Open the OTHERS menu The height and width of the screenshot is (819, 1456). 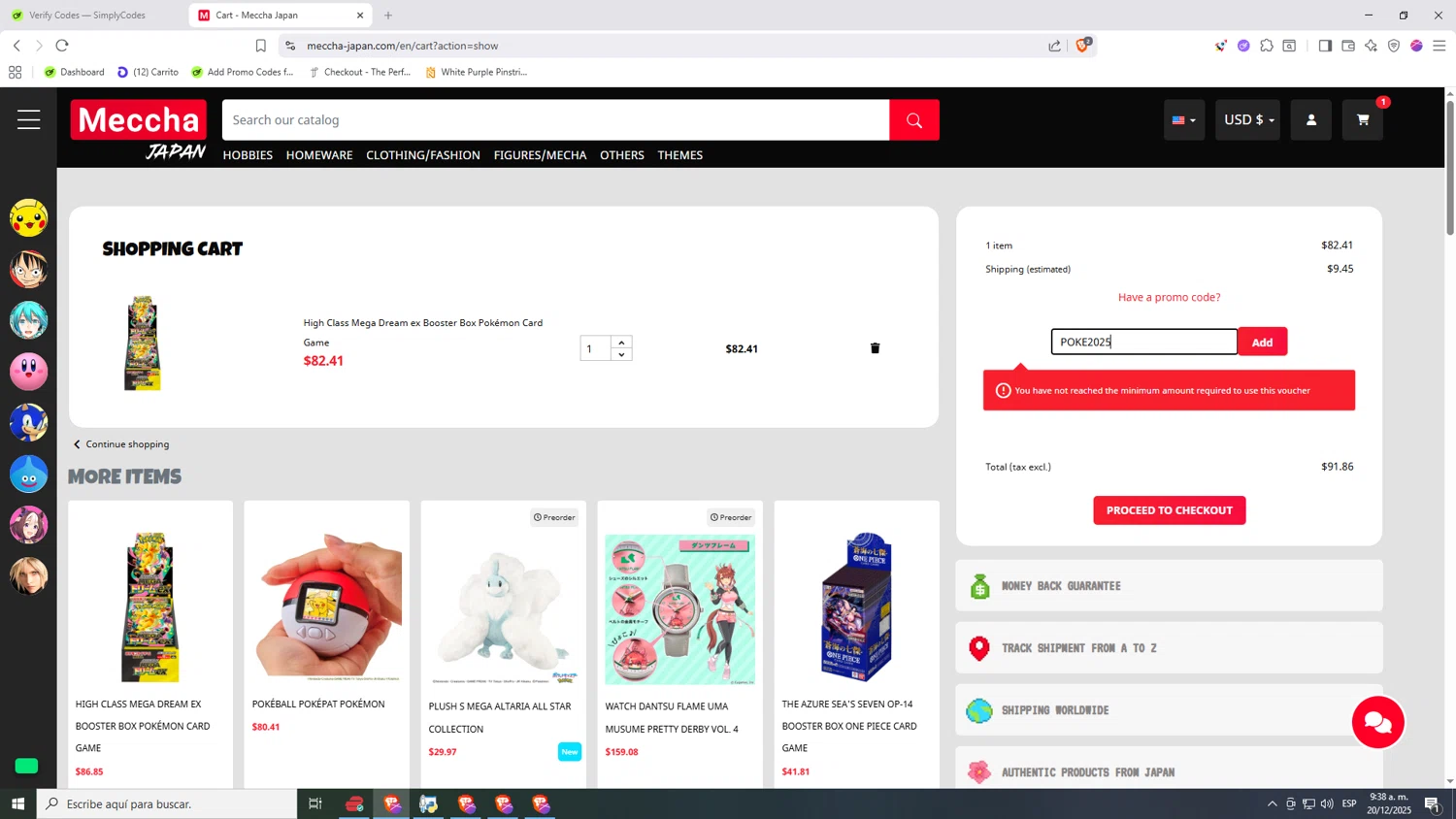point(622,155)
